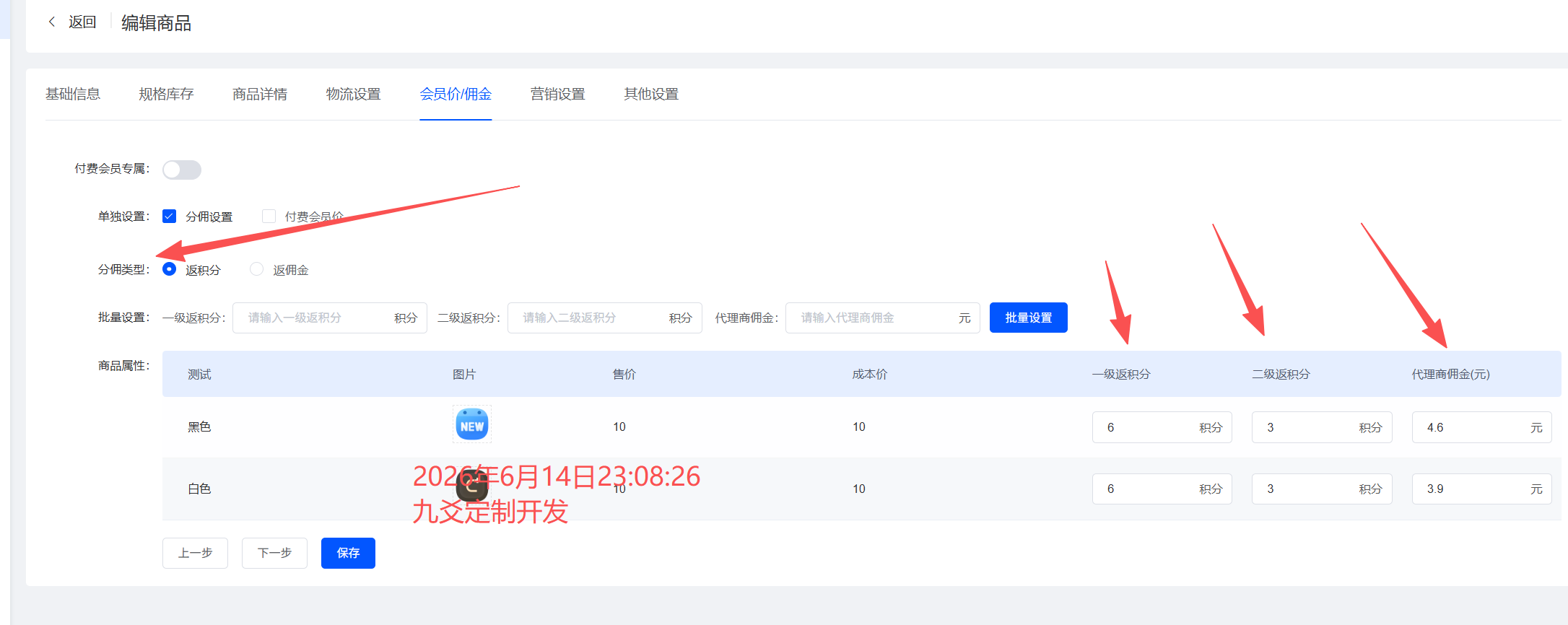Click the back arrow icon
The image size is (1568, 625).
coord(51,22)
